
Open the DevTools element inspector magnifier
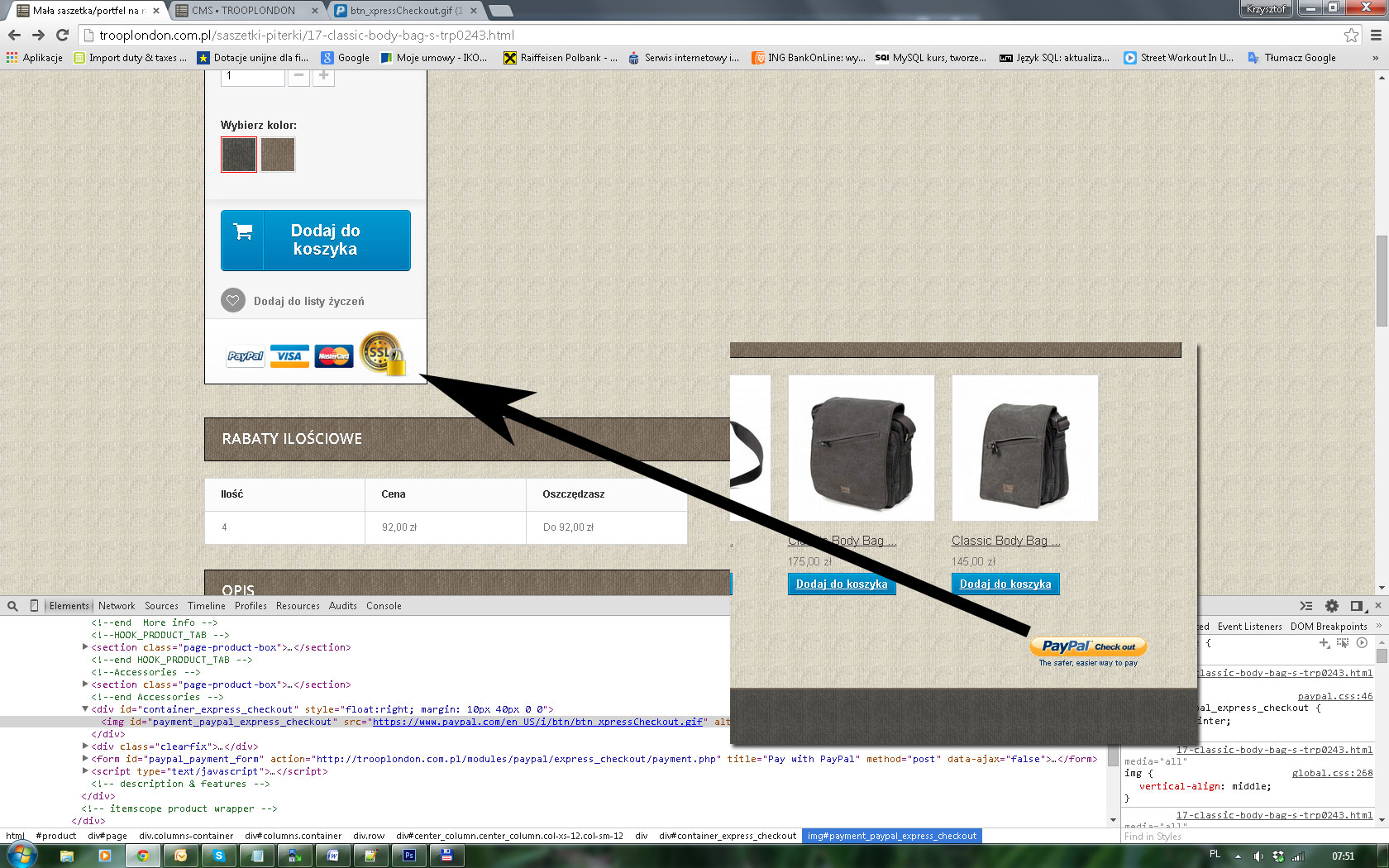click(x=12, y=606)
